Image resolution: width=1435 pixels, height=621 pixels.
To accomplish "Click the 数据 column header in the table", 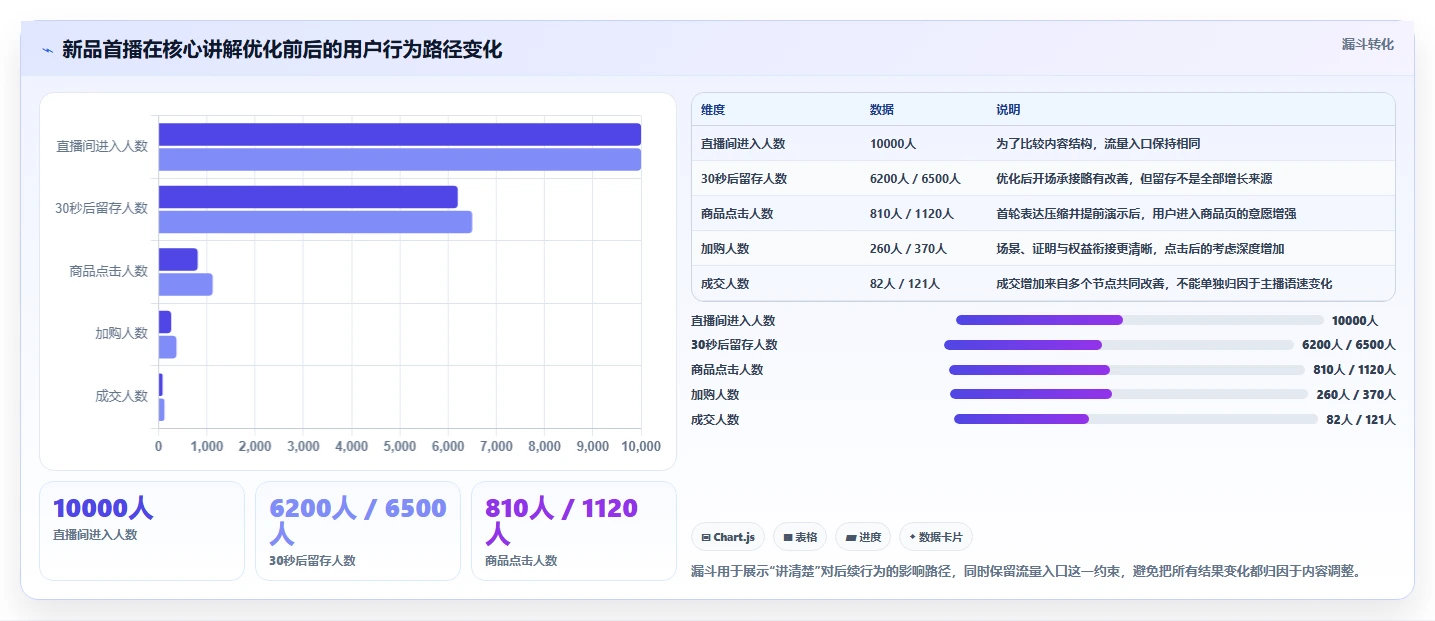I will click(x=882, y=110).
